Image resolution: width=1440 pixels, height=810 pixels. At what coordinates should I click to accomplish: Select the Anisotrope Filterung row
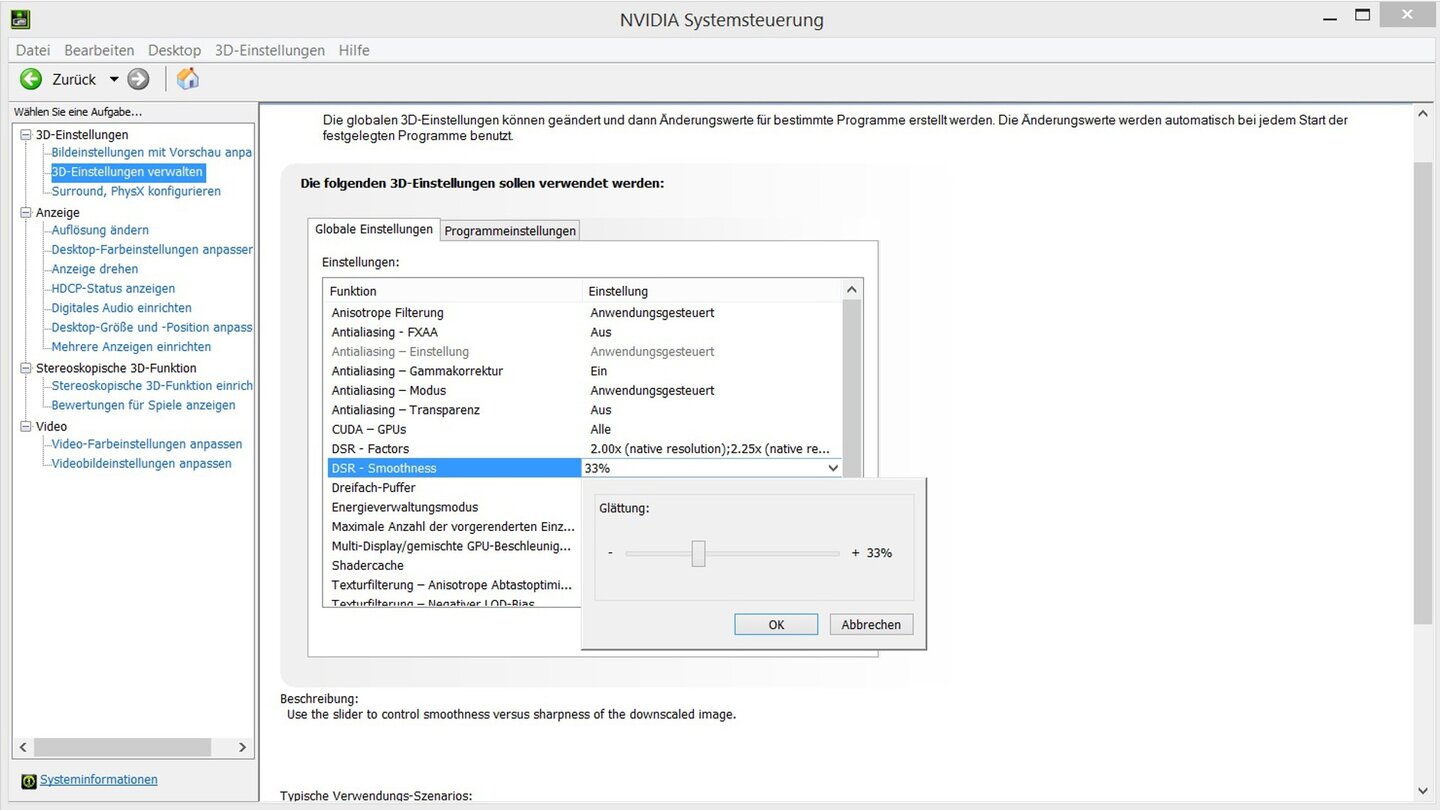click(585, 313)
